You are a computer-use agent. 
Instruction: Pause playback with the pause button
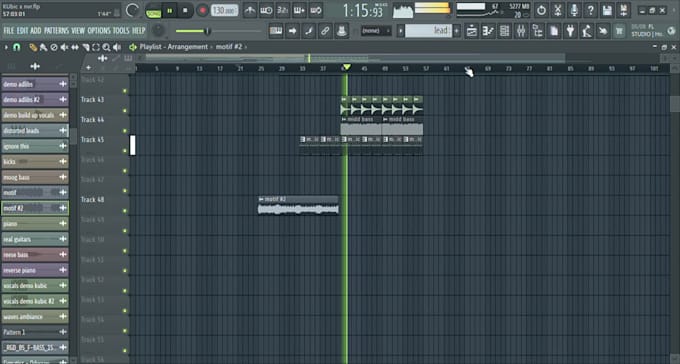(x=170, y=10)
